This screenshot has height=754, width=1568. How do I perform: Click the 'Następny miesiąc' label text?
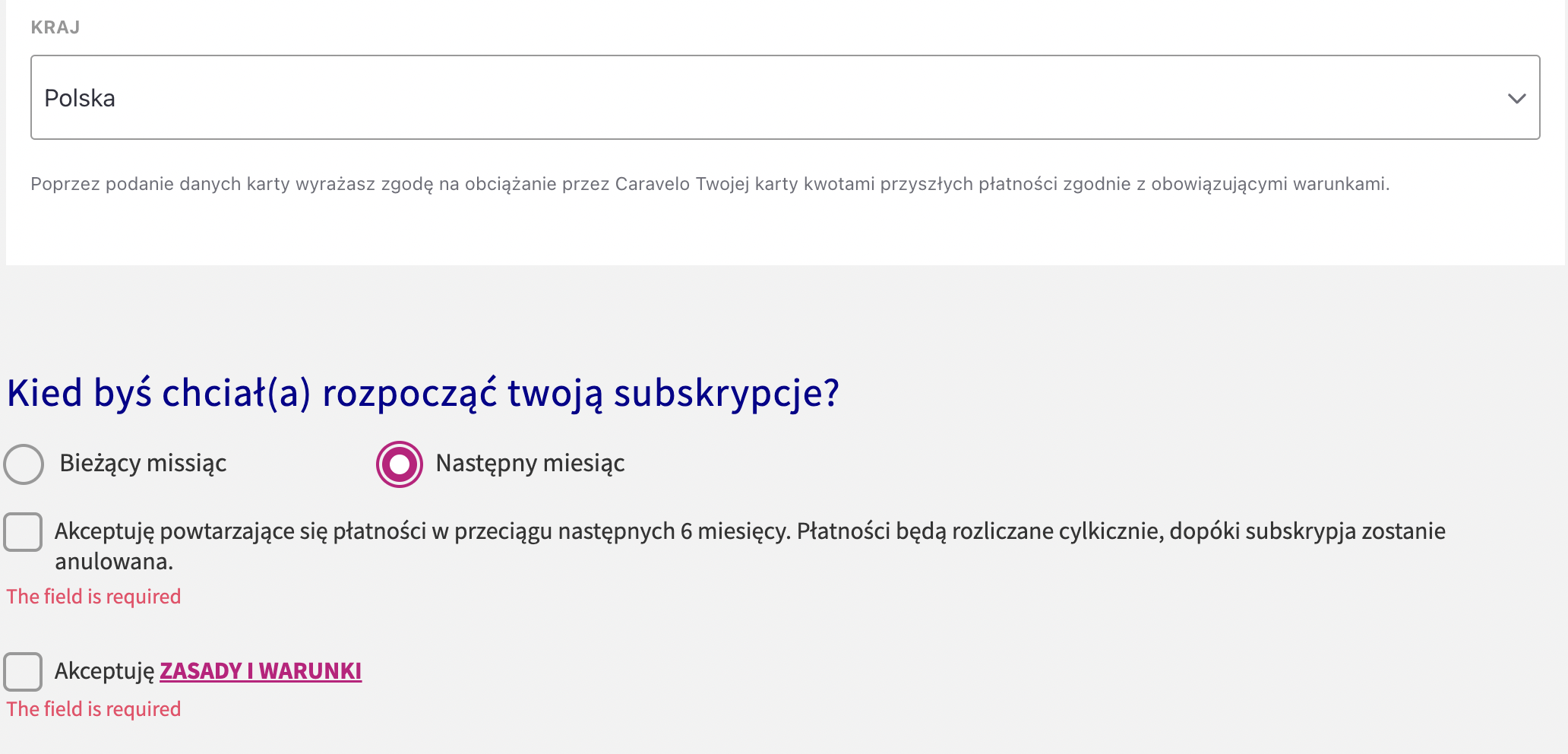point(530,463)
